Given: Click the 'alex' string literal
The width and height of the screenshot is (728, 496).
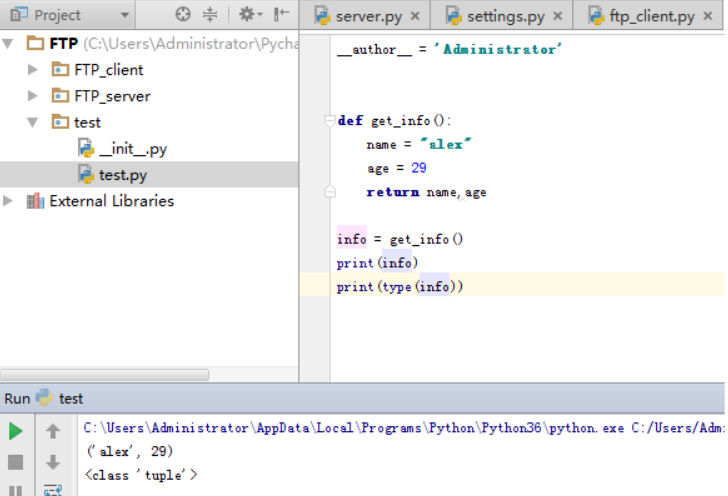Looking at the screenshot, I should [x=445, y=144].
